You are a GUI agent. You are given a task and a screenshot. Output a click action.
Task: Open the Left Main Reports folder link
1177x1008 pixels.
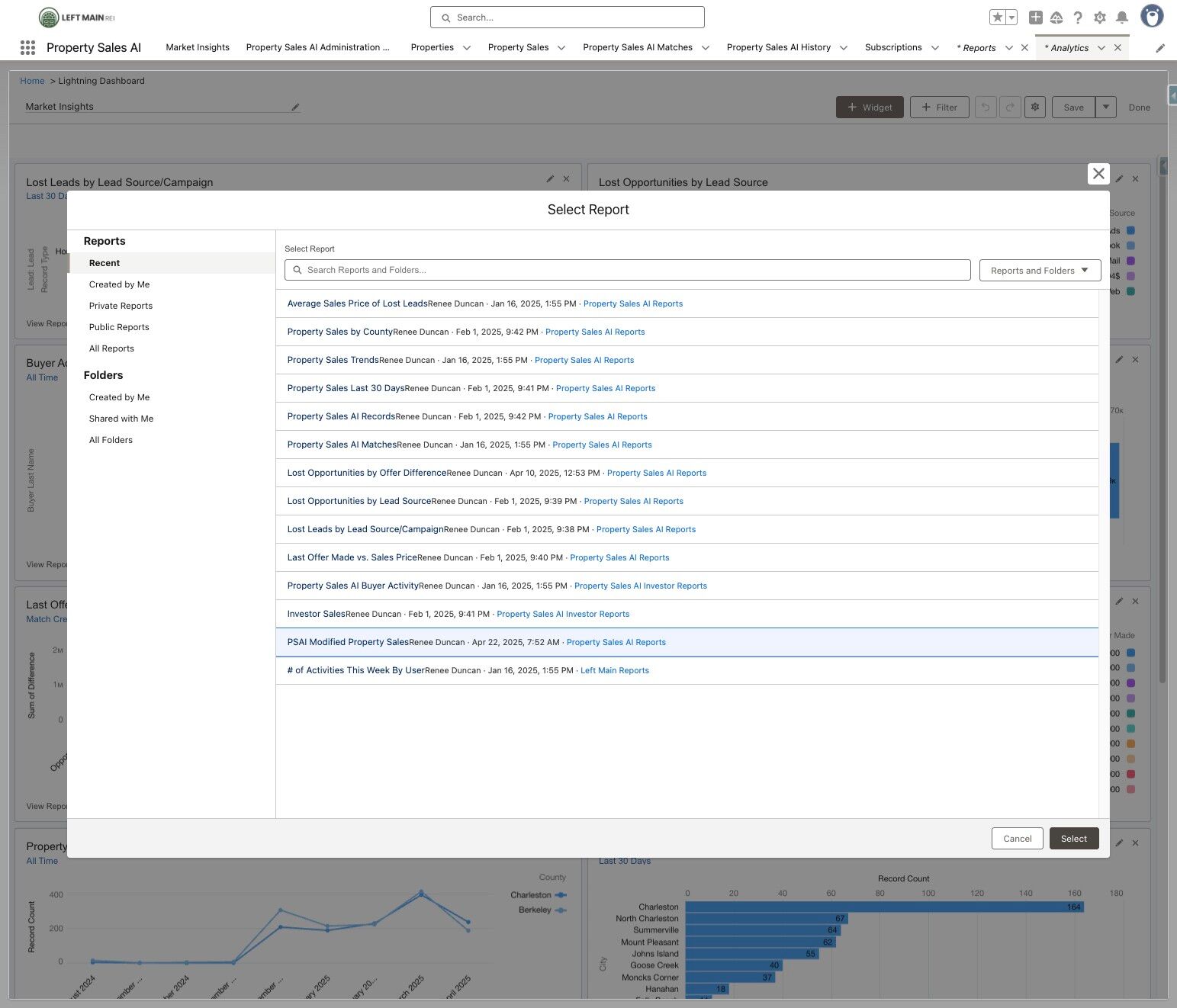tap(615, 670)
